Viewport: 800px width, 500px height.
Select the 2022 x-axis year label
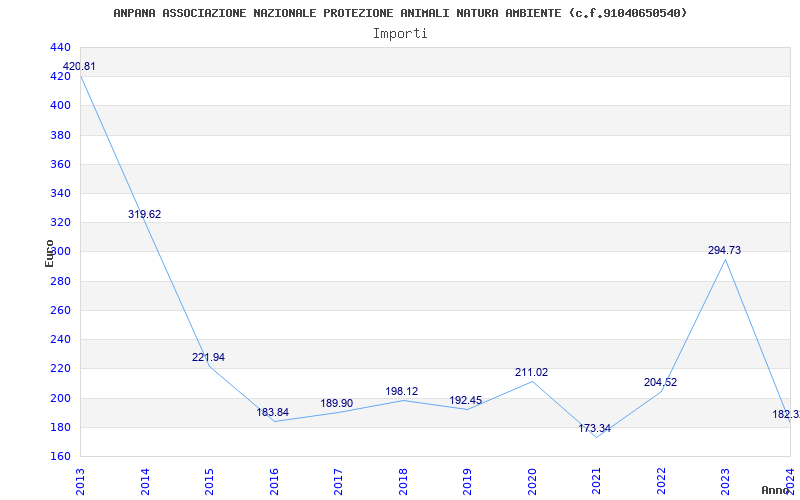[x=661, y=482]
